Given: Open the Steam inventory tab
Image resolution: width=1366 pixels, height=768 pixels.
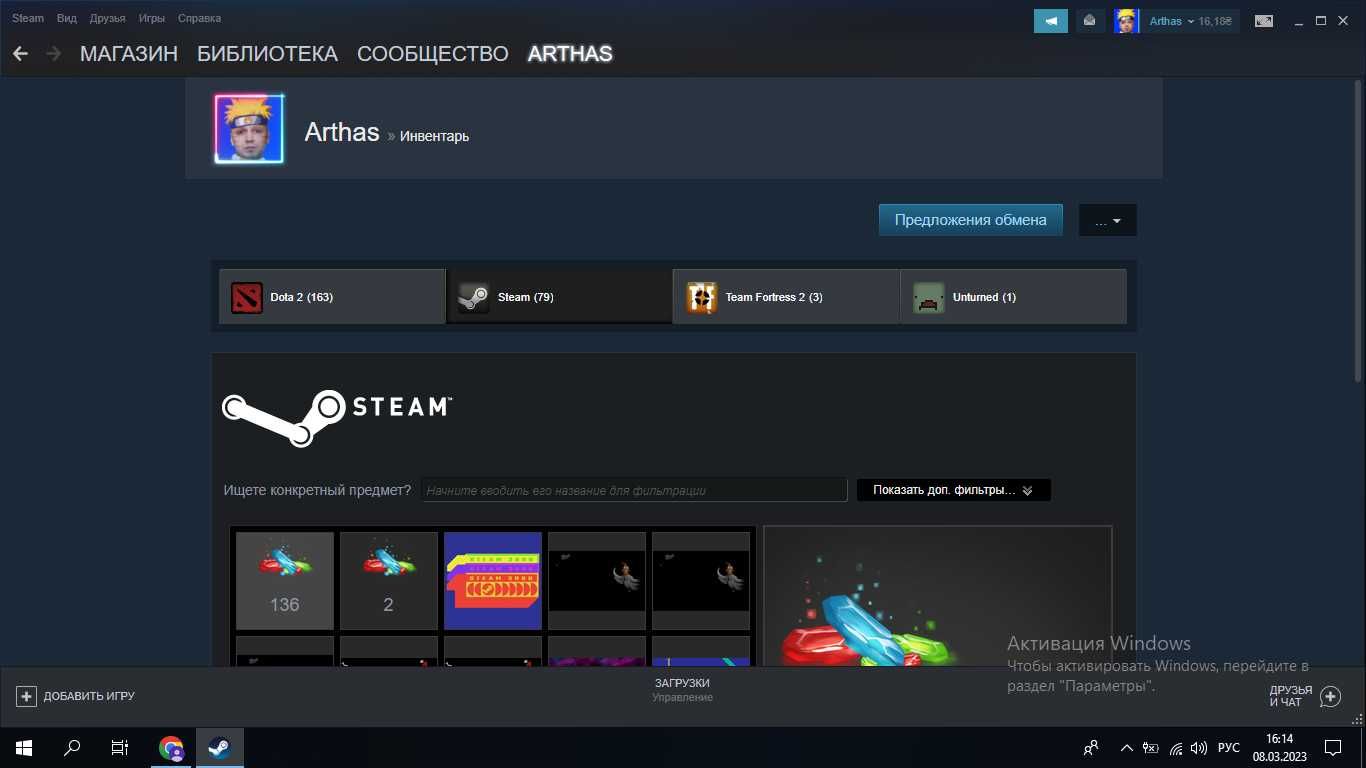Looking at the screenshot, I should [x=559, y=297].
